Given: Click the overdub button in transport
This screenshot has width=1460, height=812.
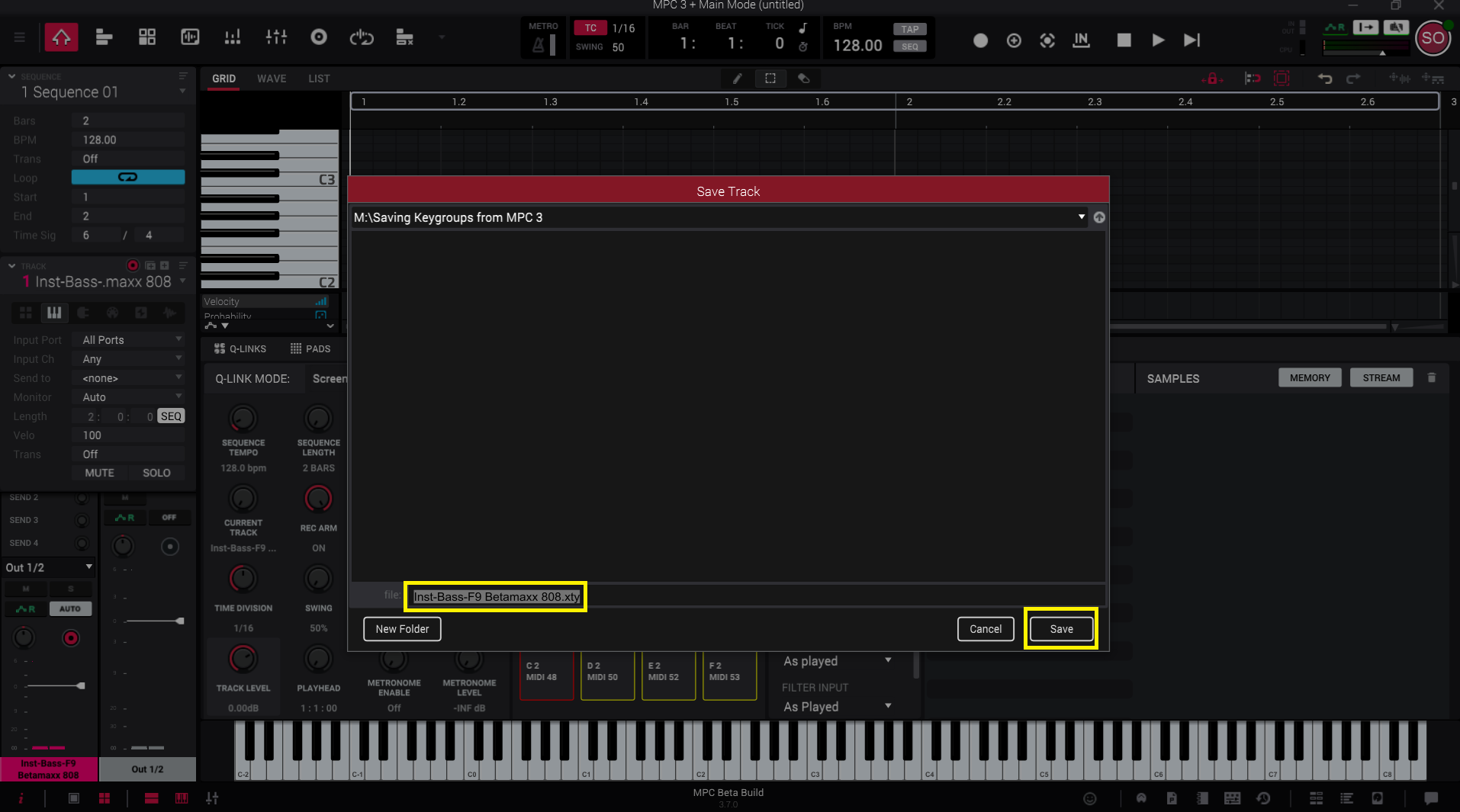Looking at the screenshot, I should point(1014,40).
